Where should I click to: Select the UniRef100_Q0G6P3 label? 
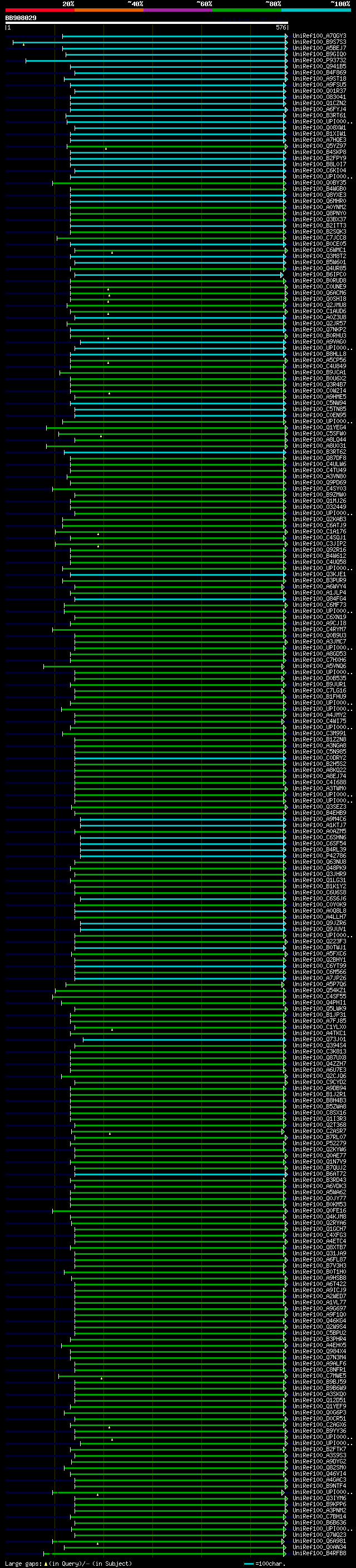[319, 1412]
